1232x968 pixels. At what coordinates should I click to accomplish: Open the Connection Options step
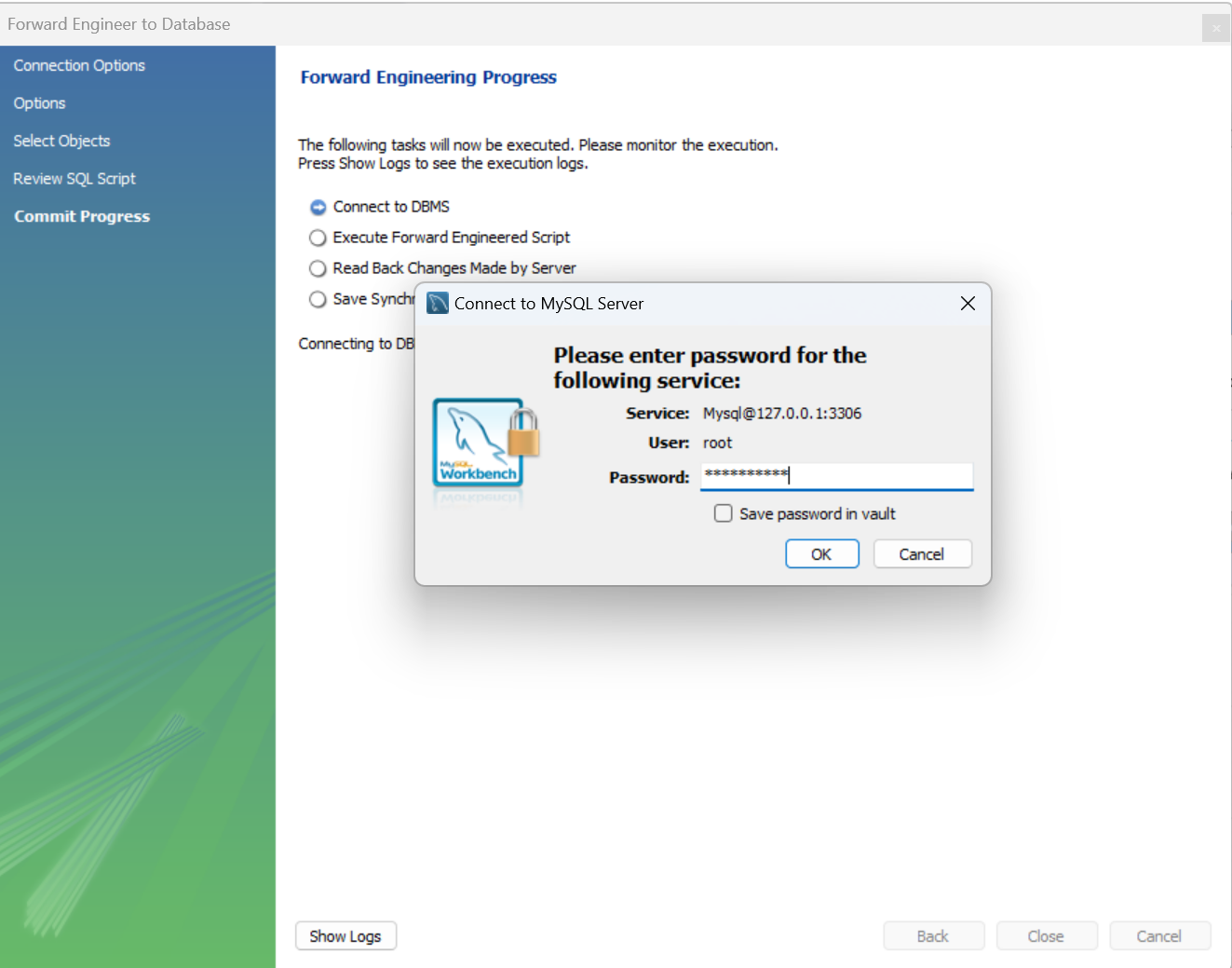coord(79,65)
